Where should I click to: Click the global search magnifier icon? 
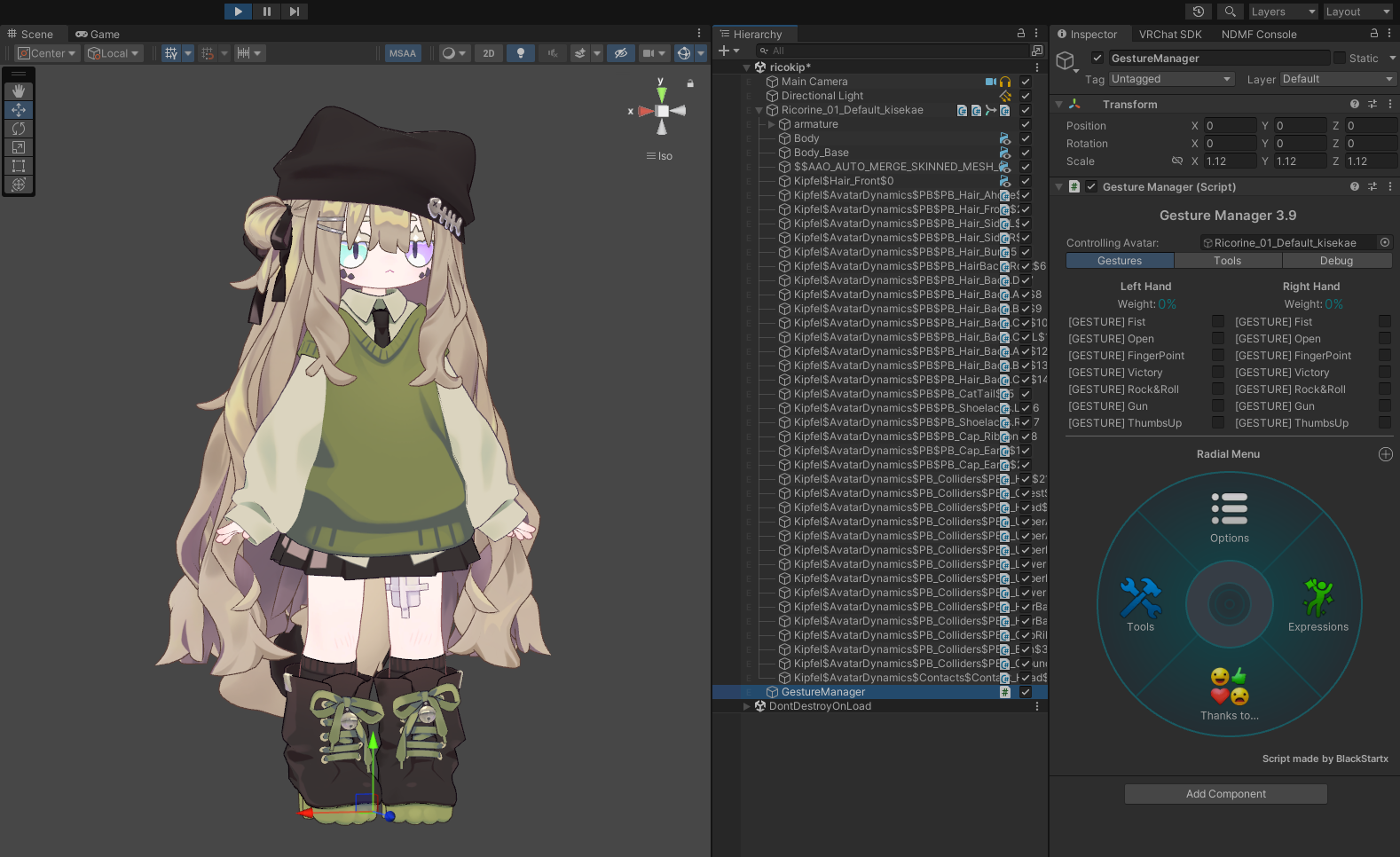pyautogui.click(x=1230, y=12)
